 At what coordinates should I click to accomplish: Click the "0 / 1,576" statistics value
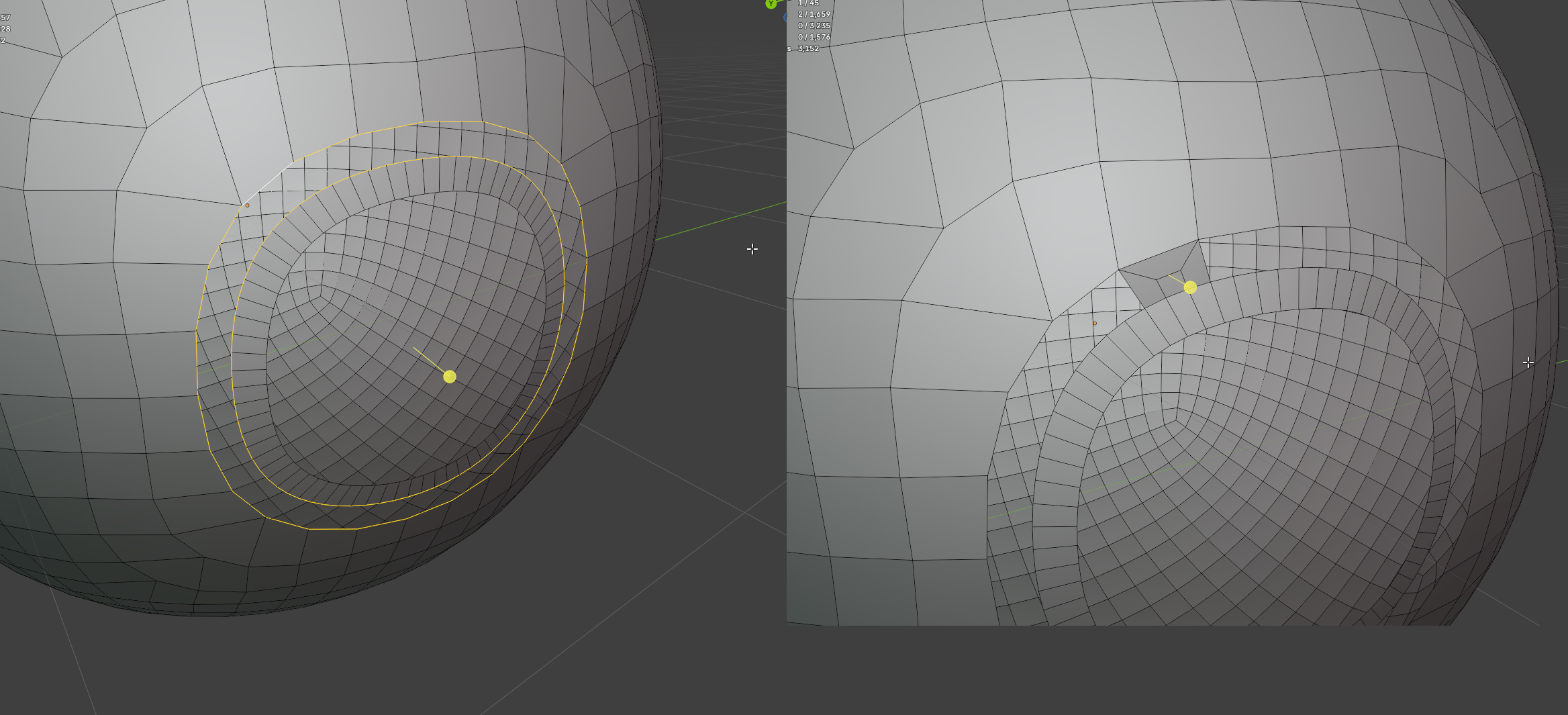814,37
